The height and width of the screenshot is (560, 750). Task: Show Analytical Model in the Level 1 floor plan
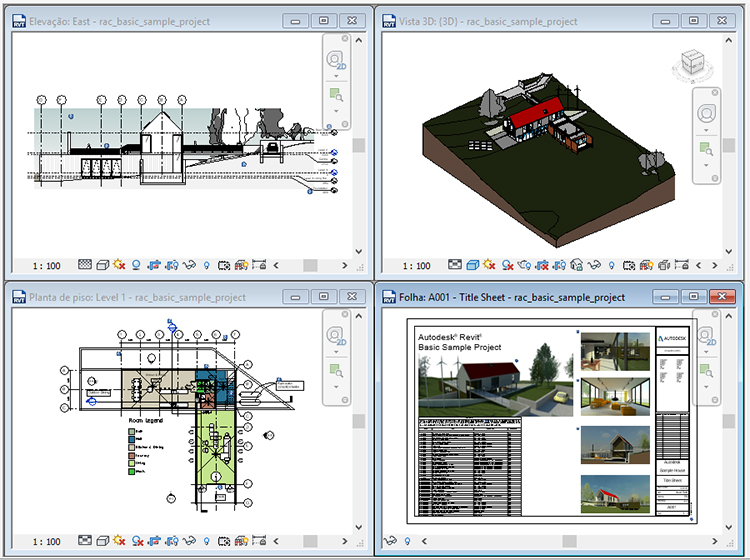[242, 540]
